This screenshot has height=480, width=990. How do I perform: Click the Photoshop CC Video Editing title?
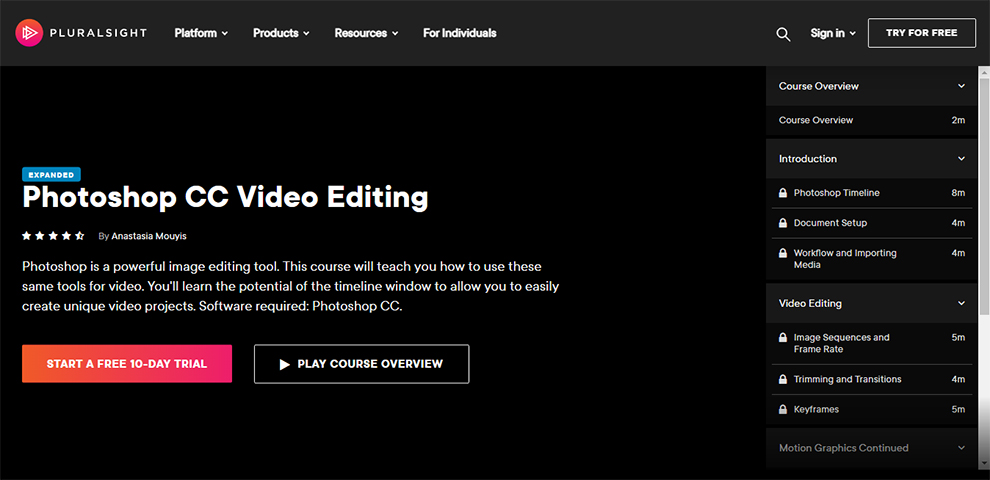tap(225, 198)
